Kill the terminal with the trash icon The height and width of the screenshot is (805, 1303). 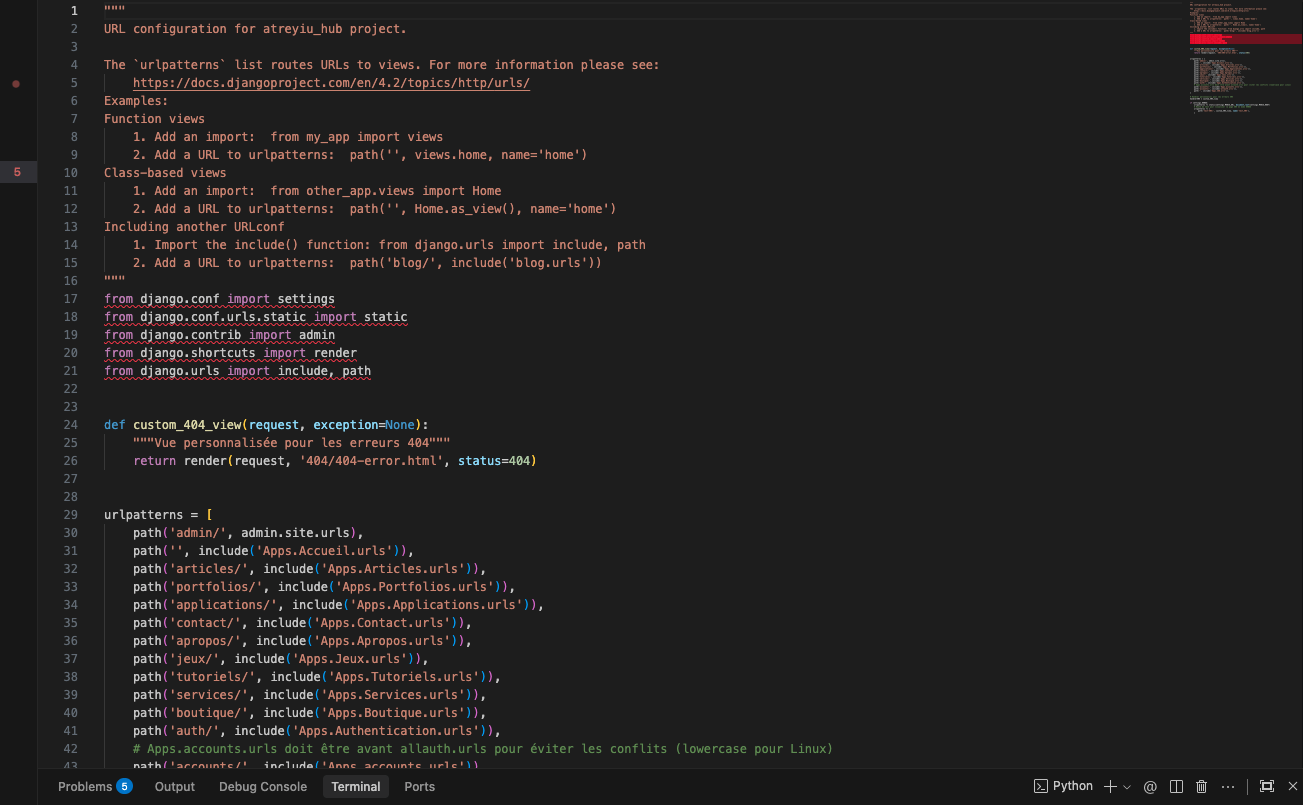(x=1202, y=787)
